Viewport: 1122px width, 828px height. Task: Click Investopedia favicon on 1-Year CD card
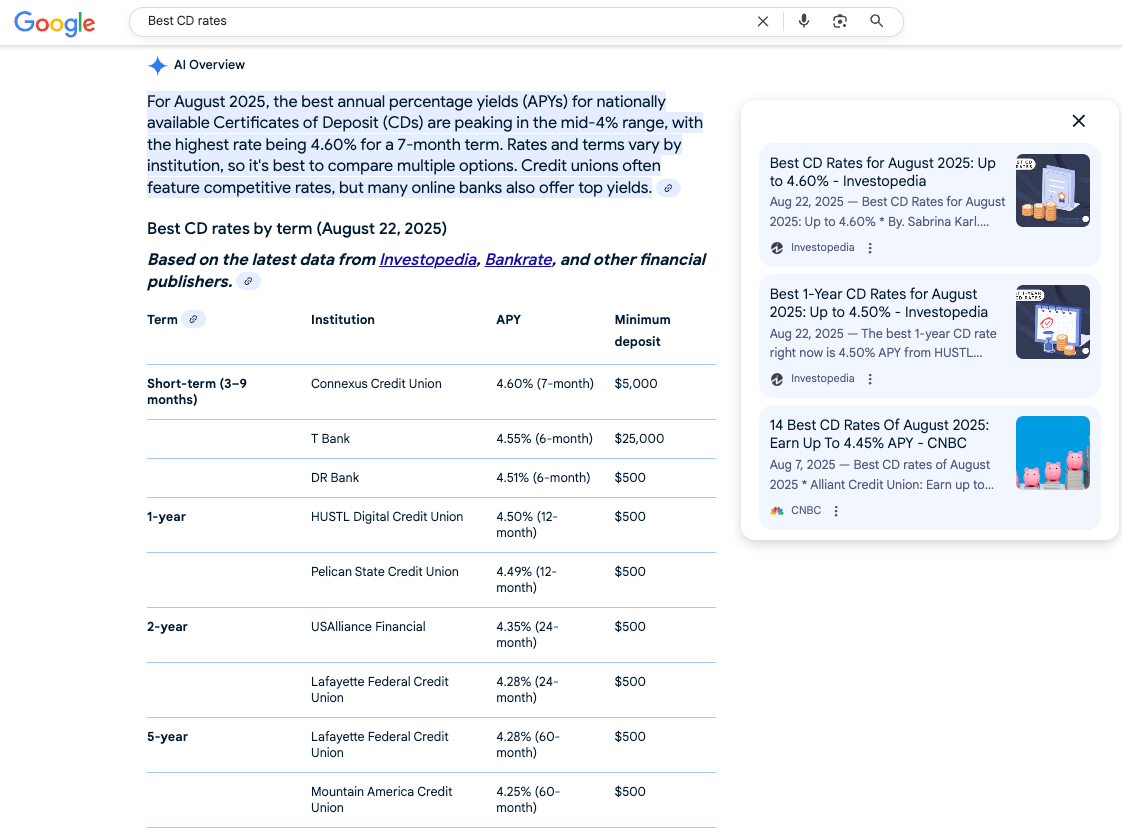point(777,379)
